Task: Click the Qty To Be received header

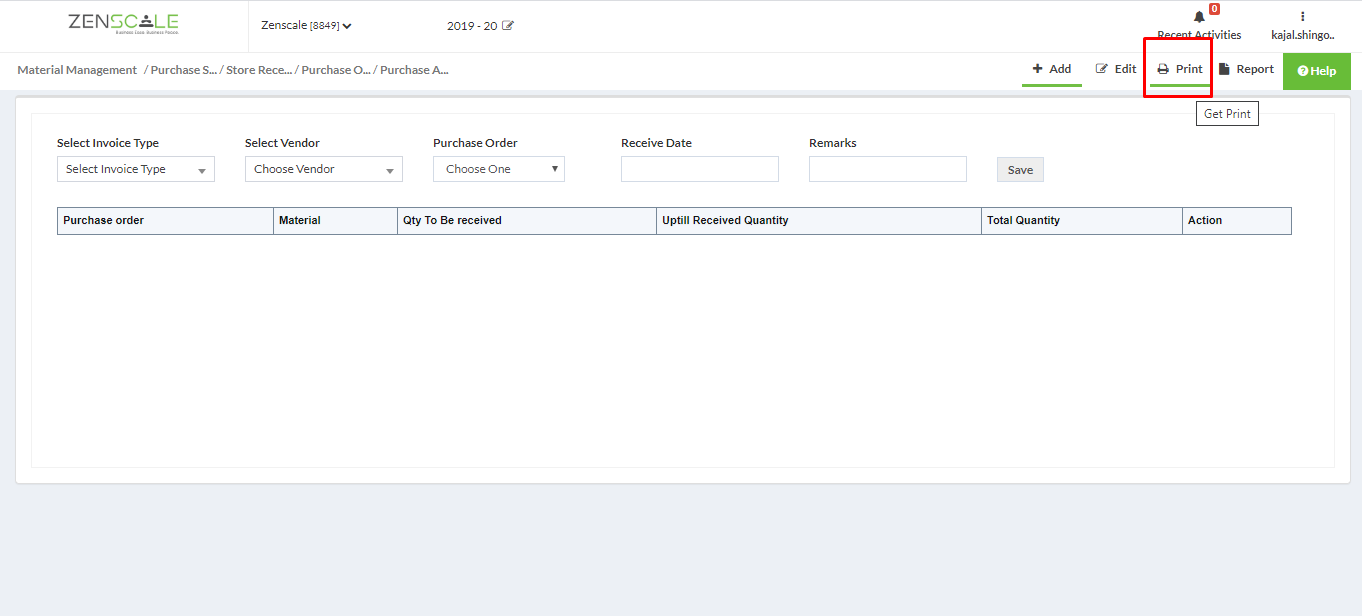Action: coord(527,221)
